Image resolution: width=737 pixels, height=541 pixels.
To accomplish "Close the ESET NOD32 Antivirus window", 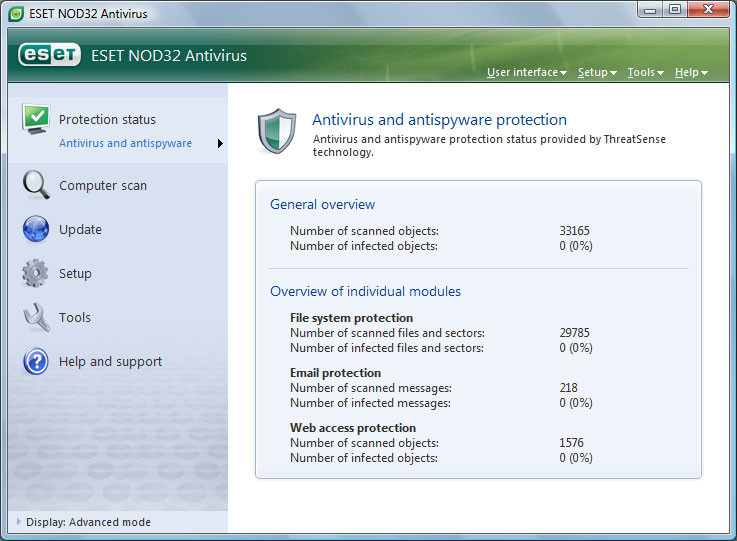I will click(709, 10).
